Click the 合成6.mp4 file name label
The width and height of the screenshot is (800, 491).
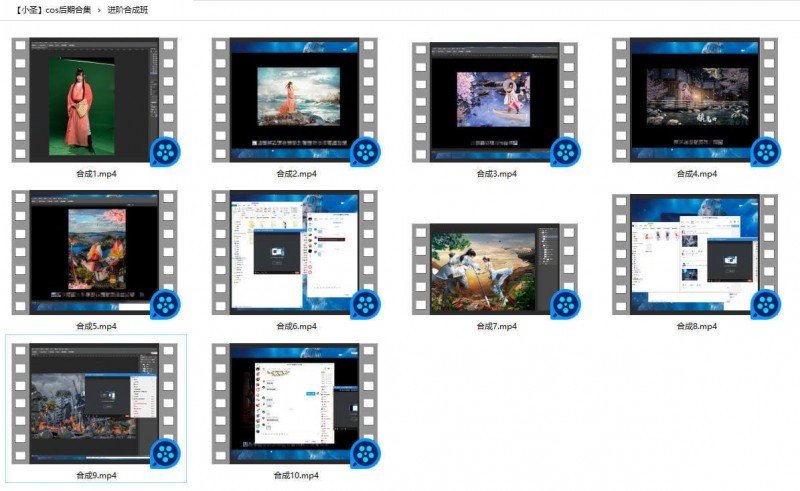[x=296, y=326]
